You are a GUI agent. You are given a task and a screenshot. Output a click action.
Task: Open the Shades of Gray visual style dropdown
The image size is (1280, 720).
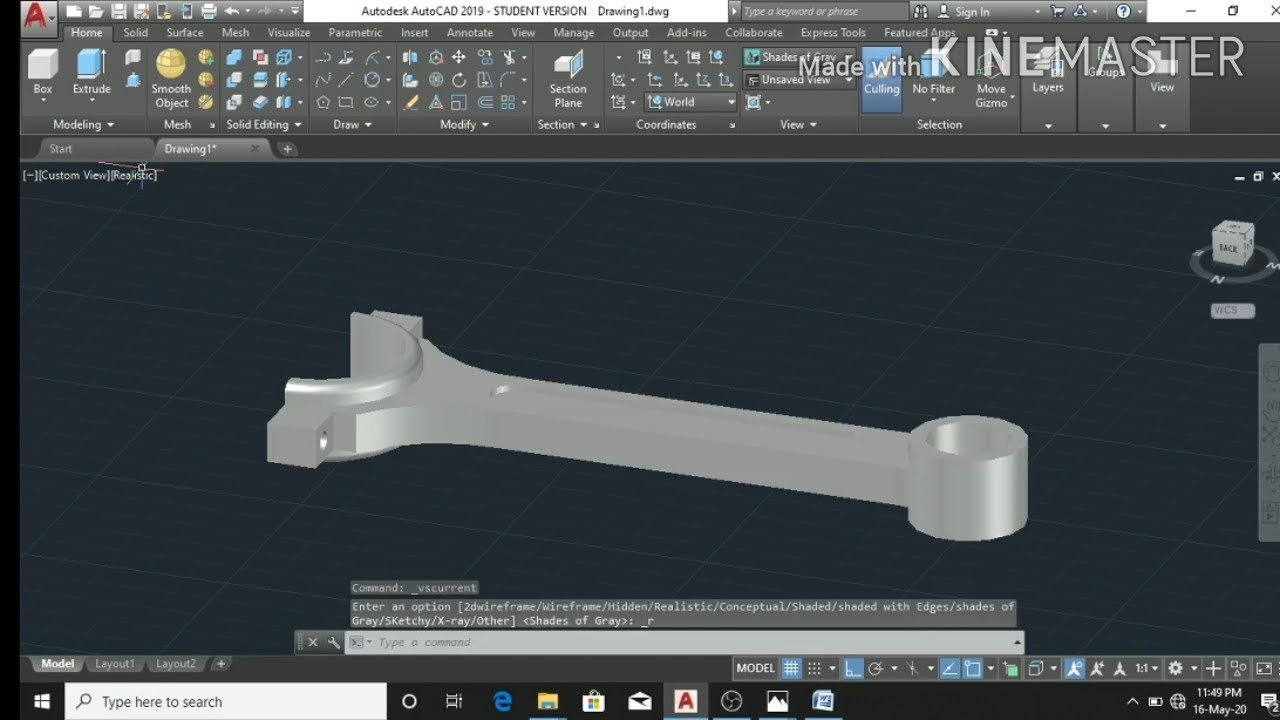click(799, 58)
